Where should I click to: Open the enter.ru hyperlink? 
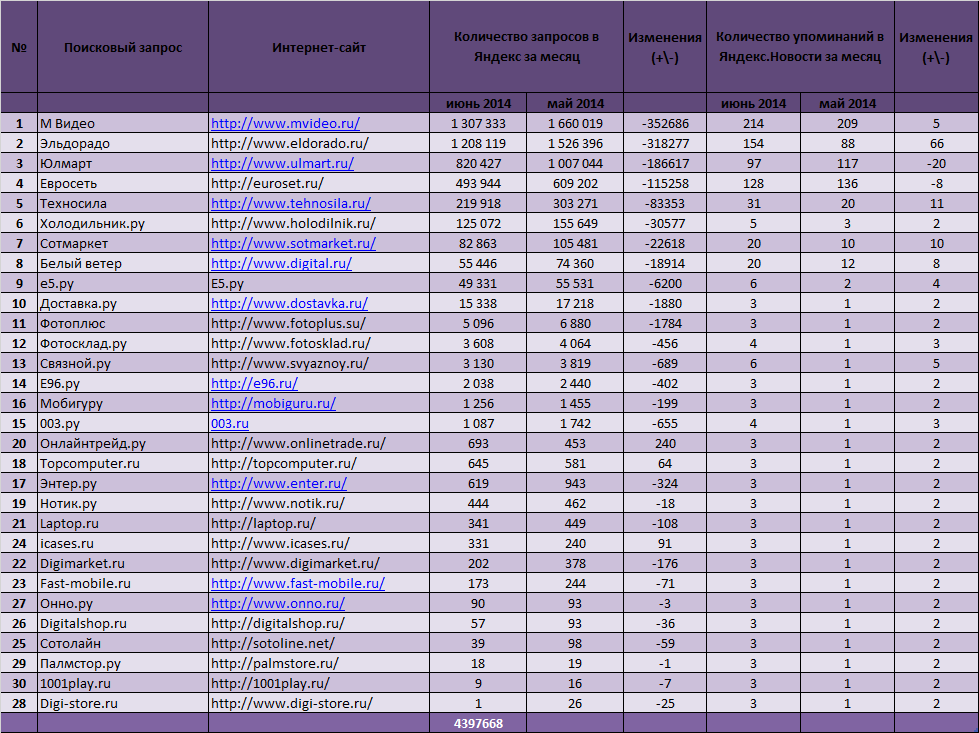[279, 484]
